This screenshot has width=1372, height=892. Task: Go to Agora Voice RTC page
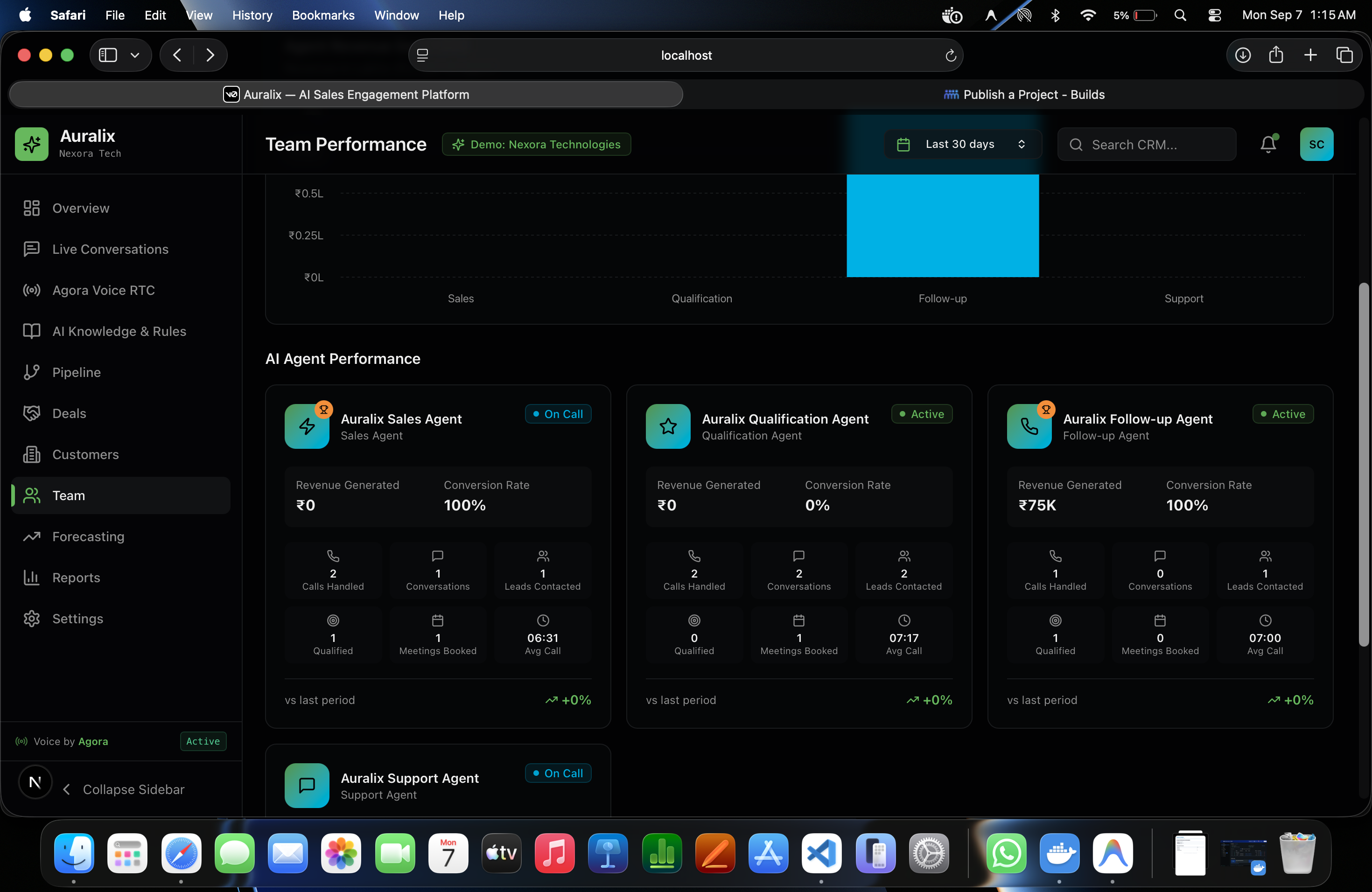click(120, 290)
